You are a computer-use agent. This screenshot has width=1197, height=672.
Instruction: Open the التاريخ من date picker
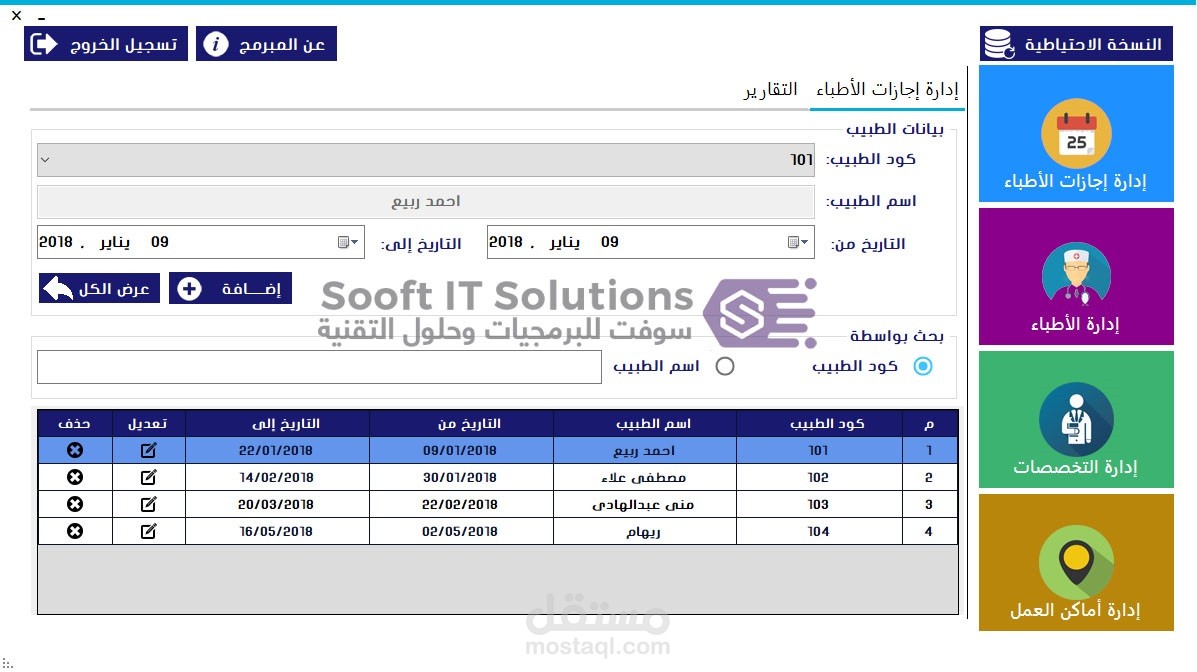(799, 242)
